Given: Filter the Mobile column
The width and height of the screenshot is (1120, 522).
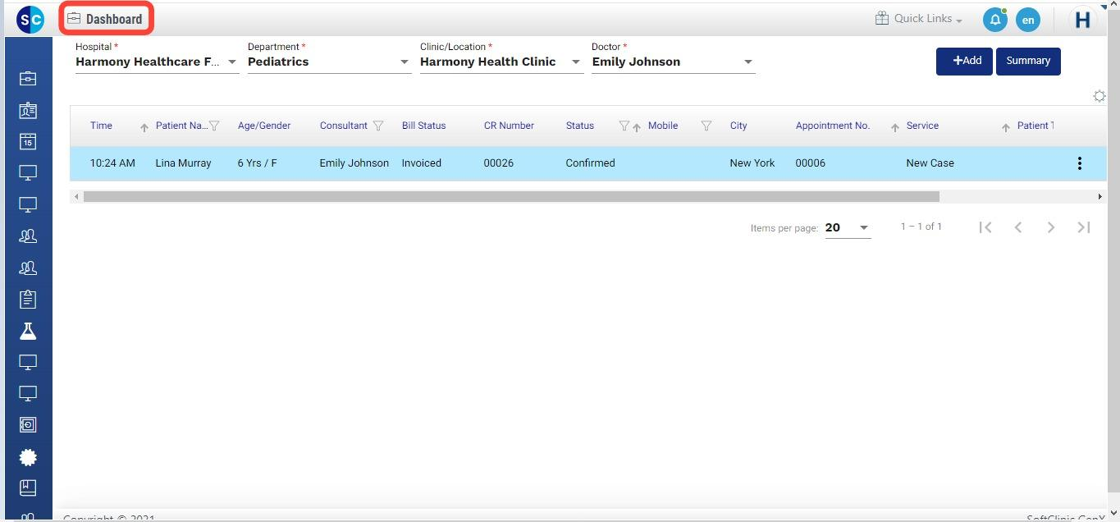Looking at the screenshot, I should click(706, 126).
